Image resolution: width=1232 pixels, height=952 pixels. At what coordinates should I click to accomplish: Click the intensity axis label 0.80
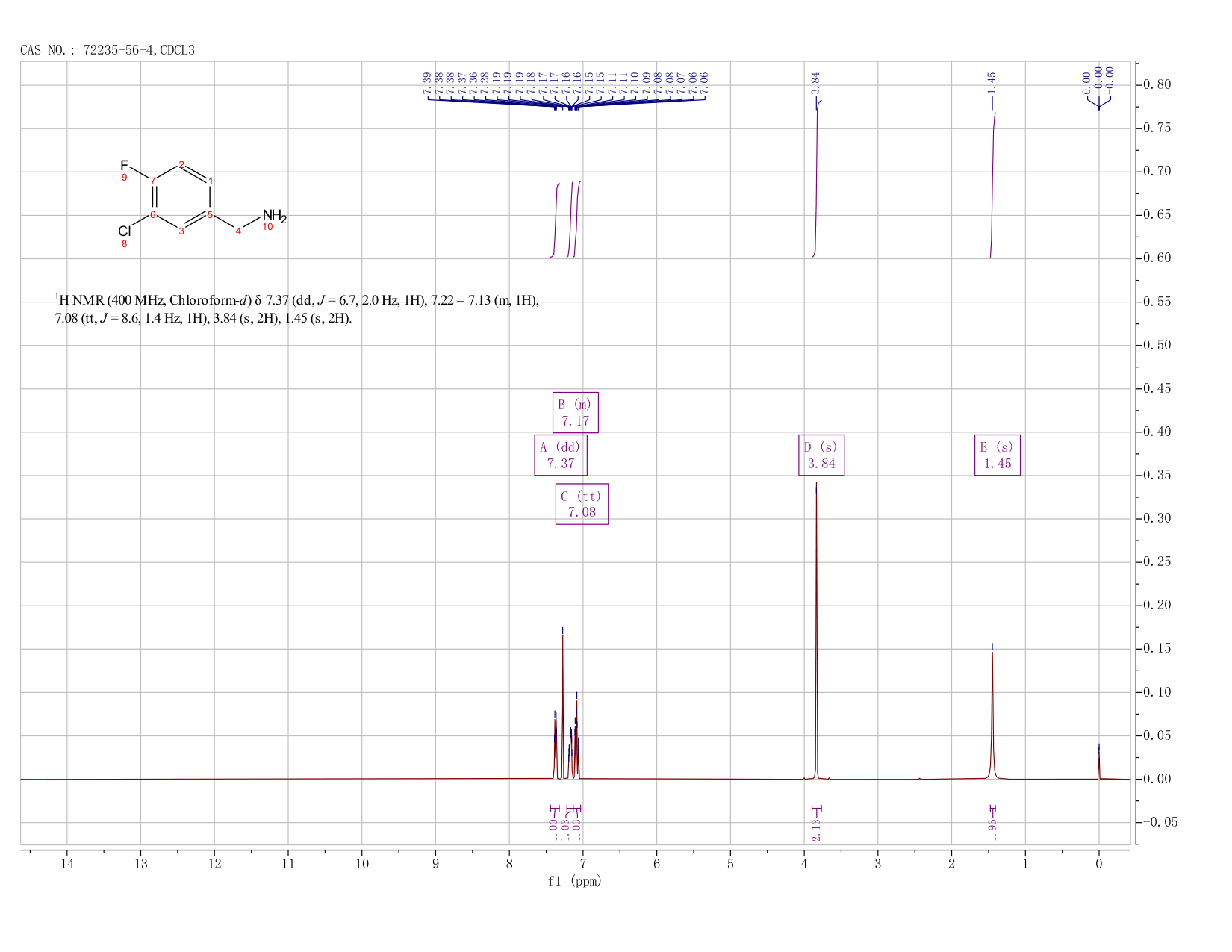pyautogui.click(x=1156, y=85)
